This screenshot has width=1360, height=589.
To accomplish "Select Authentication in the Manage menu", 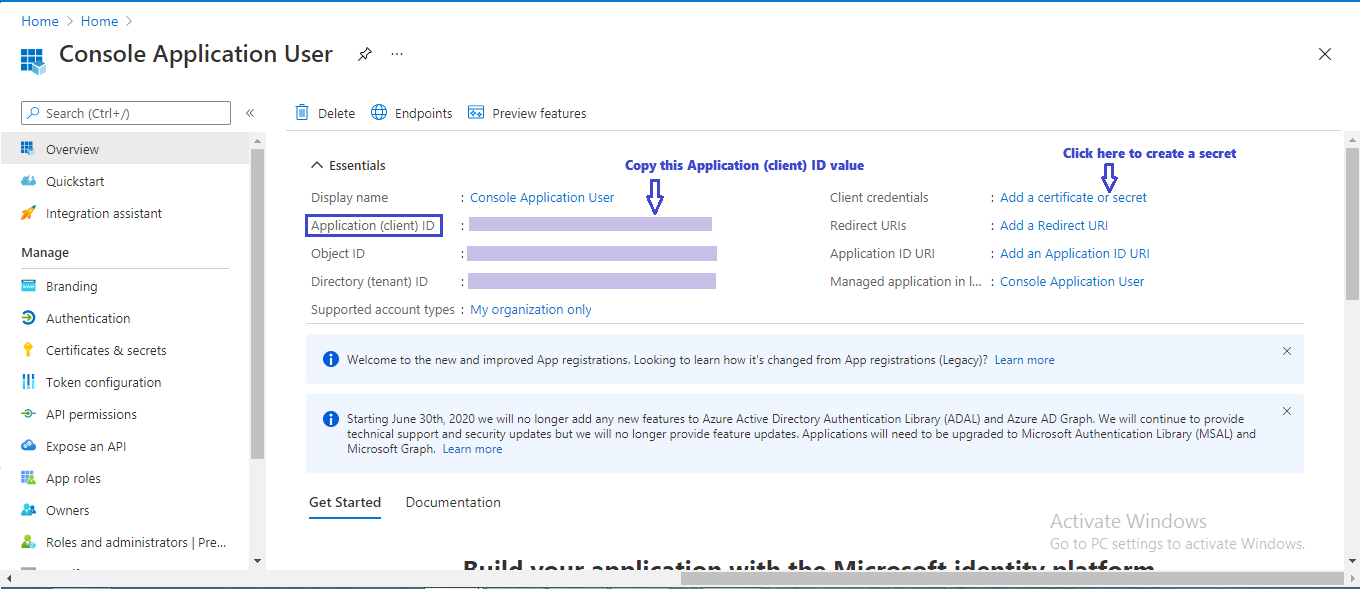I will (x=88, y=317).
